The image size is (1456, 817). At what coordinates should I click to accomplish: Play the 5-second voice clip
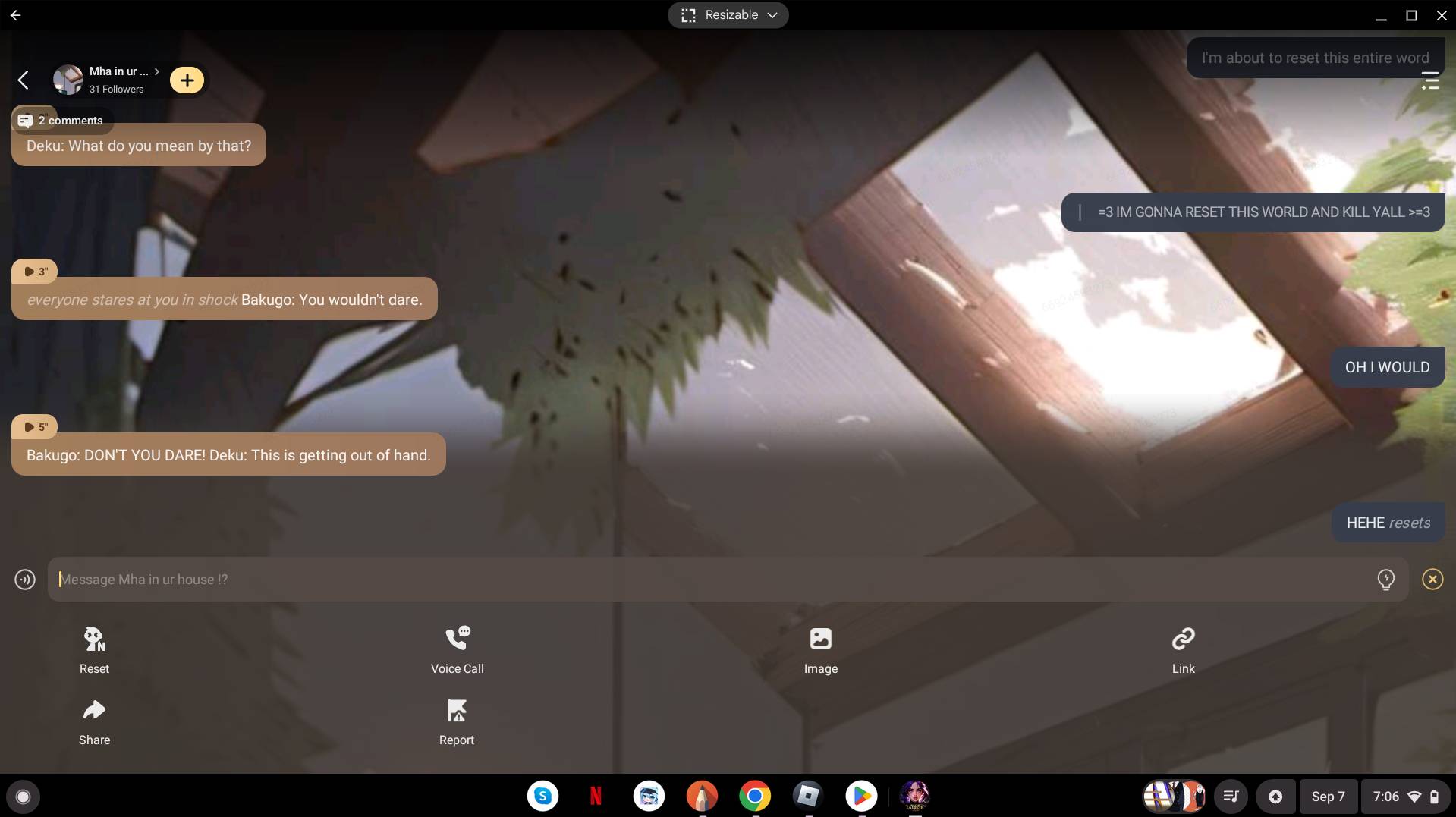[35, 426]
